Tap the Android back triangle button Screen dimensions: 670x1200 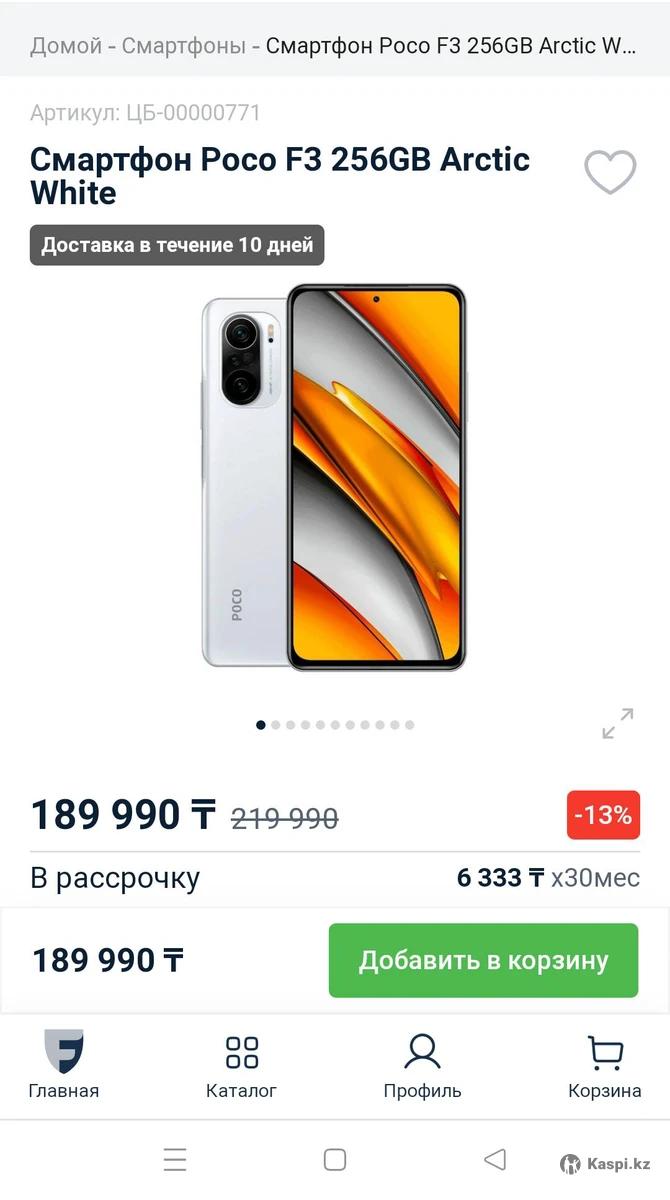(495, 1160)
